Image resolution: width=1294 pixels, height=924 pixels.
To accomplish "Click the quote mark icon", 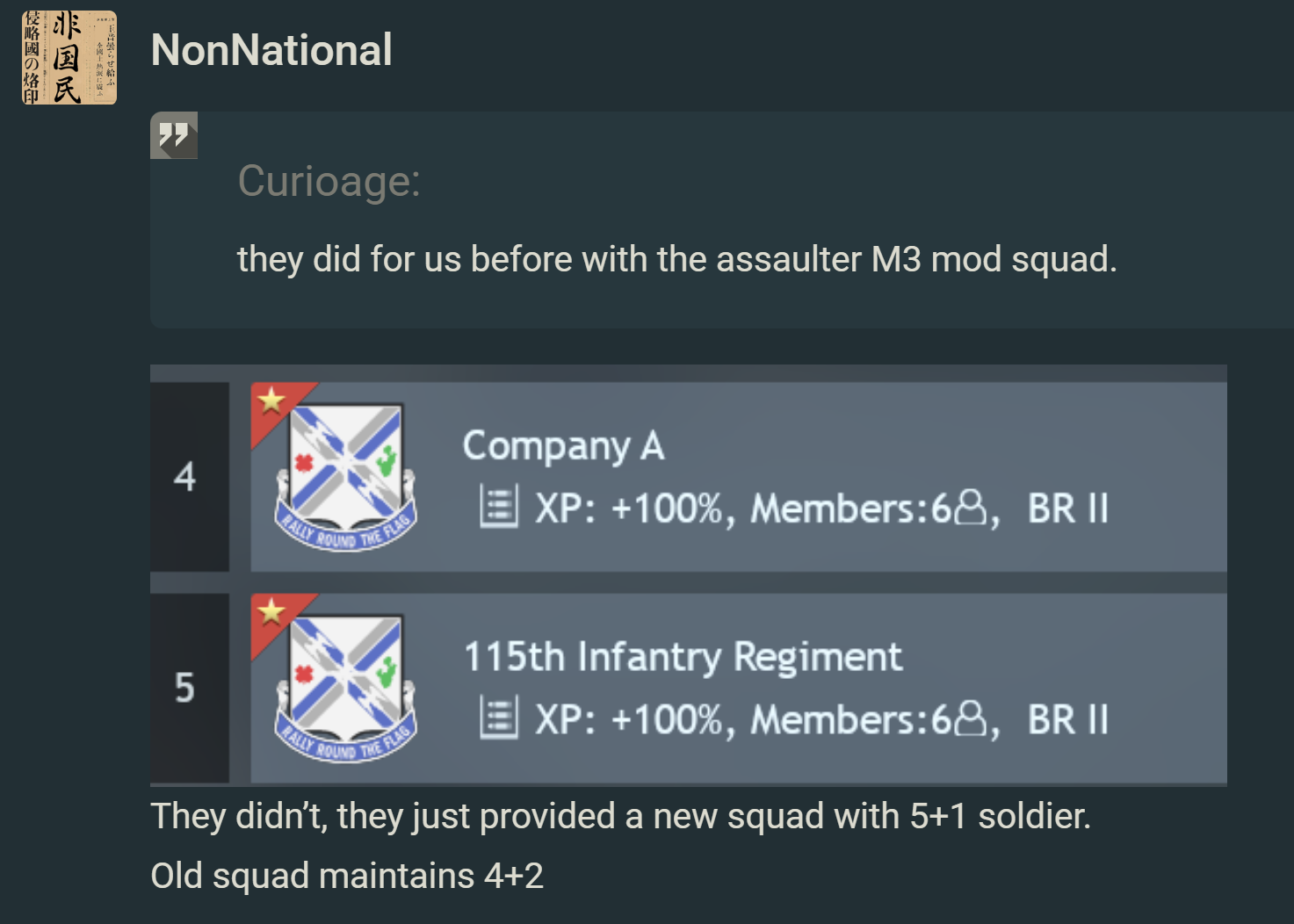I will pos(174,136).
